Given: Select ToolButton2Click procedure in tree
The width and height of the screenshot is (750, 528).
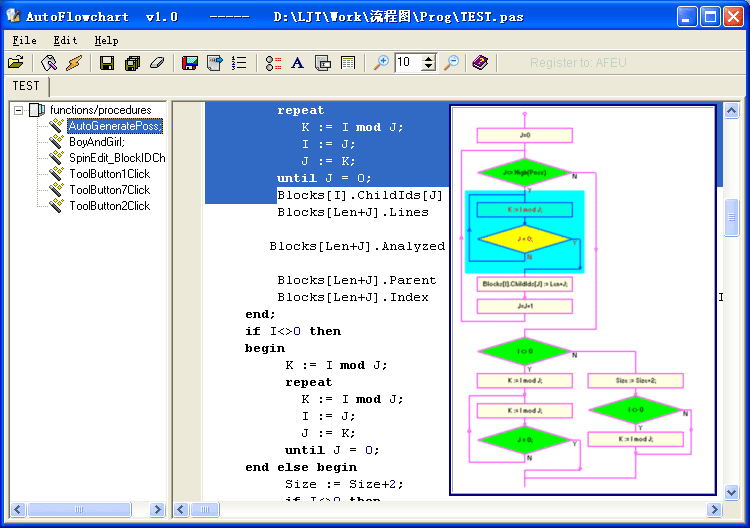Looking at the screenshot, I should point(110,206).
